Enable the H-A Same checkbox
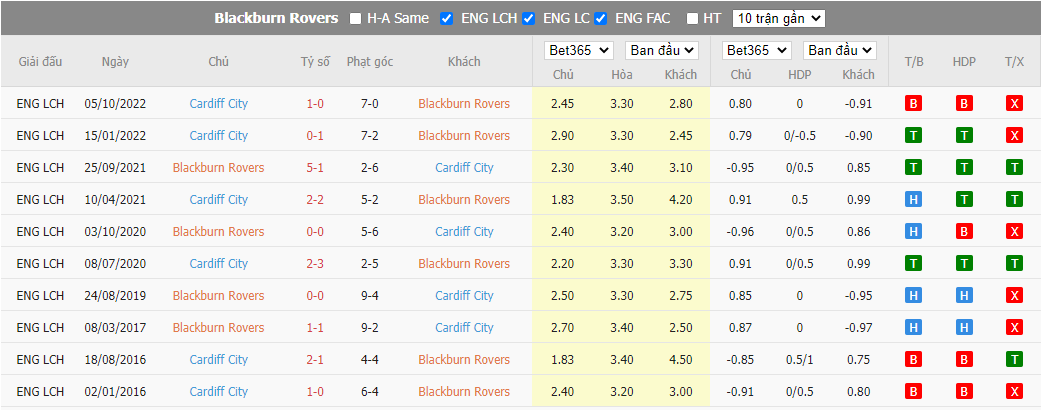The image size is (1043, 410). 356,19
